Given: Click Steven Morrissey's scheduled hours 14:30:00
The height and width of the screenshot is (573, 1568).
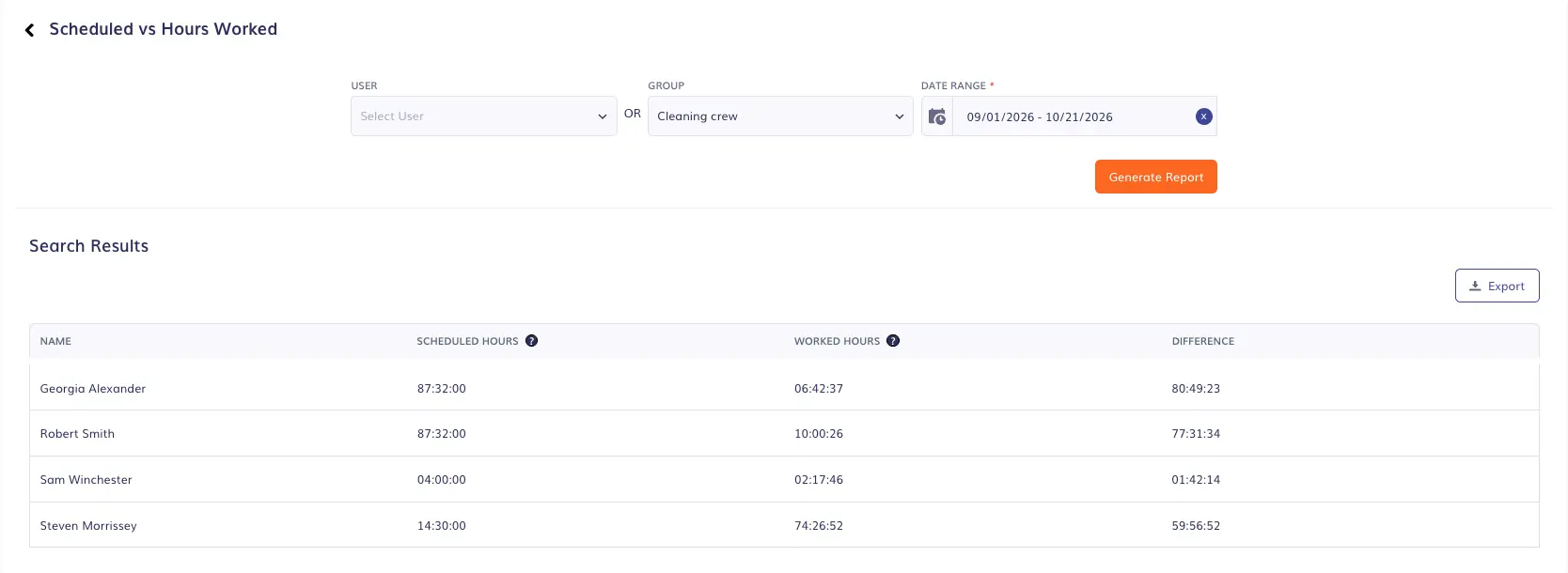Looking at the screenshot, I should tap(442, 526).
